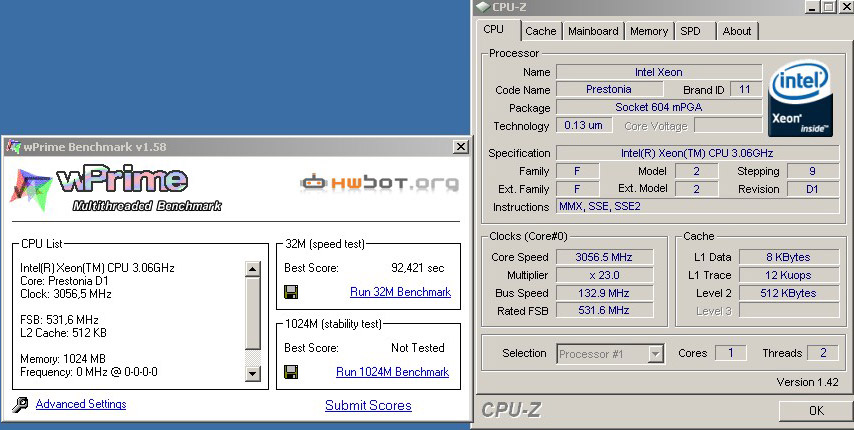Open the Mainboard tab in CPU-Z

coord(593,31)
